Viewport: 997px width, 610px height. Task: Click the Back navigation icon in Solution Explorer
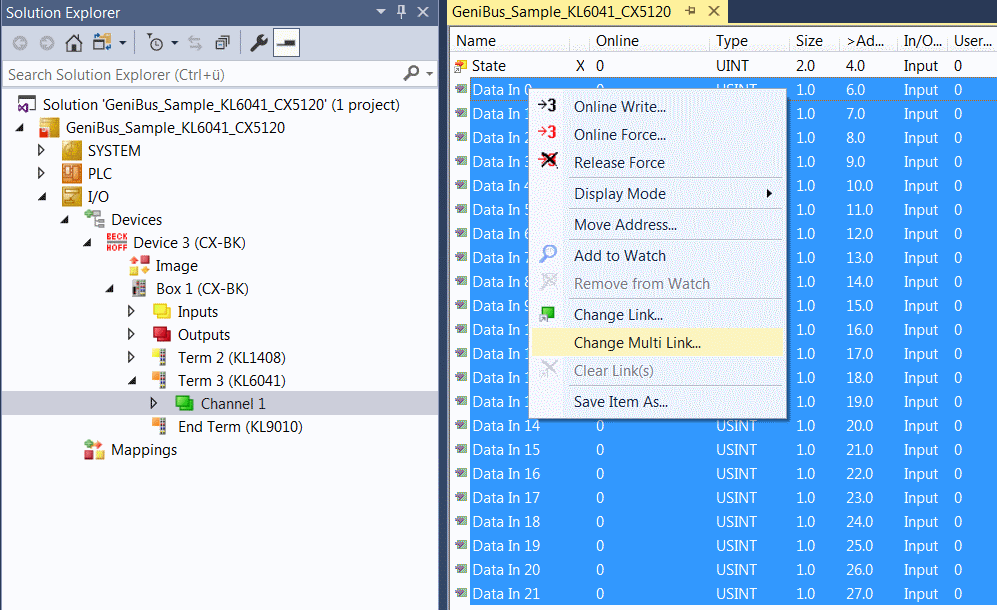coord(20,43)
